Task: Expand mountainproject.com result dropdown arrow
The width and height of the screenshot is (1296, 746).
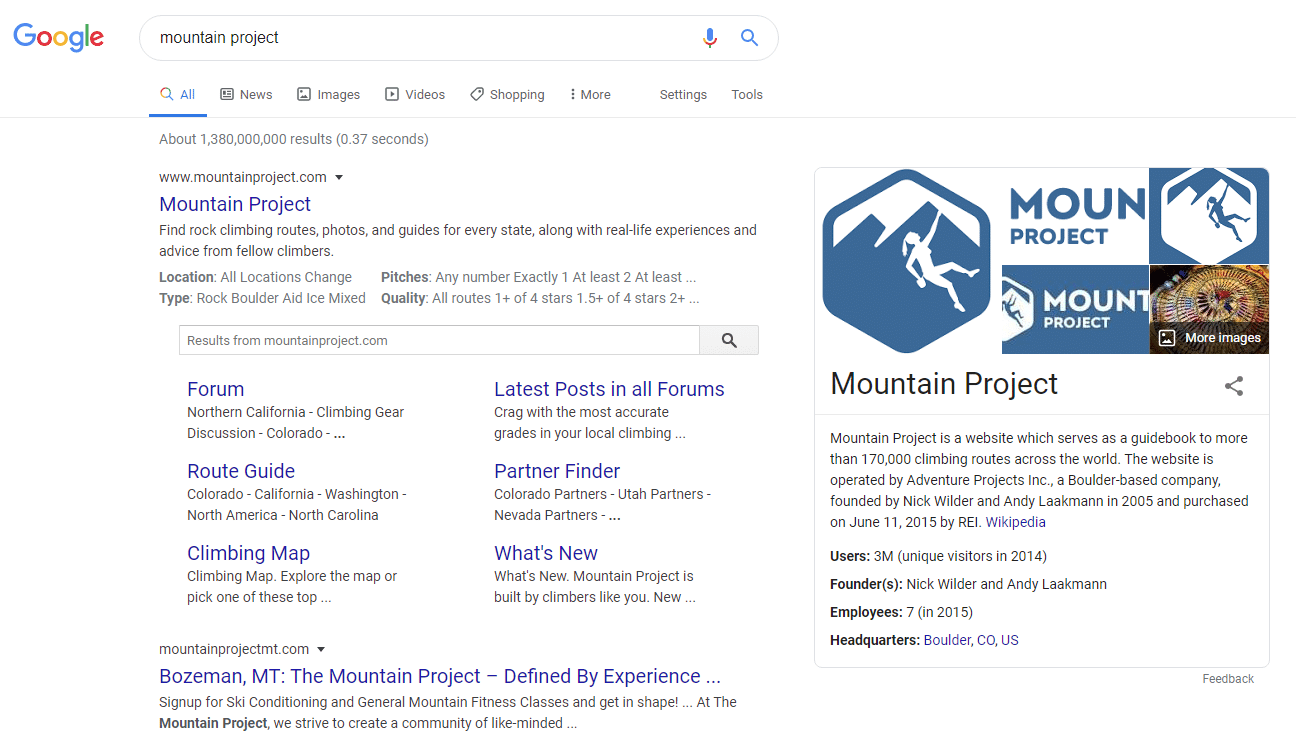Action: (339, 178)
